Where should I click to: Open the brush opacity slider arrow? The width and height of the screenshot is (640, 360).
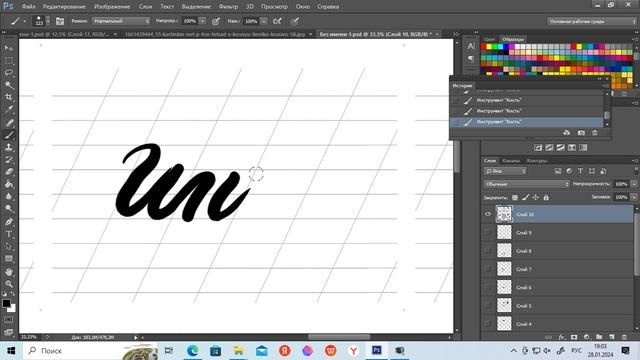202,21
